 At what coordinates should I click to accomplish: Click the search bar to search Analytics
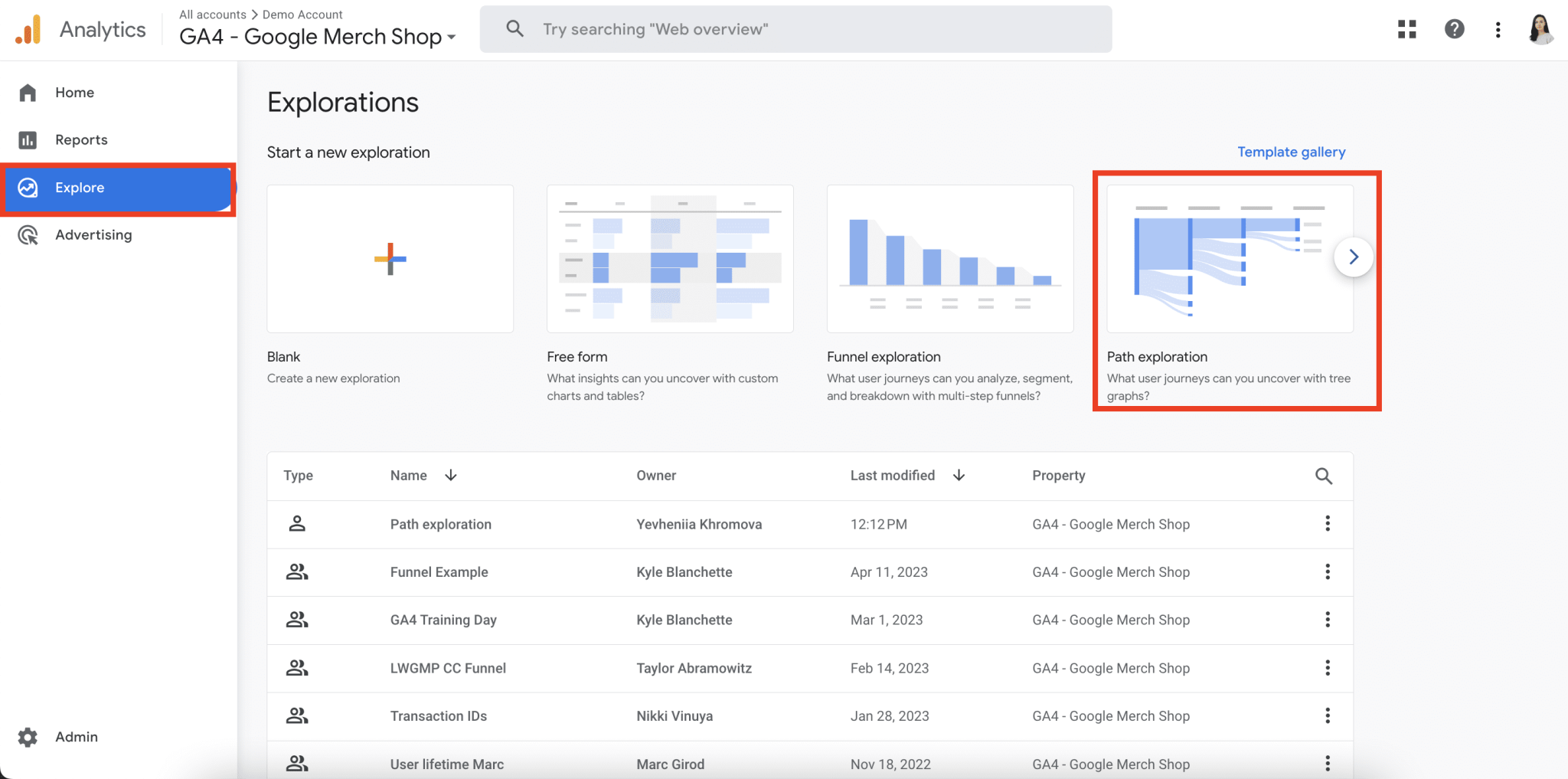795,29
